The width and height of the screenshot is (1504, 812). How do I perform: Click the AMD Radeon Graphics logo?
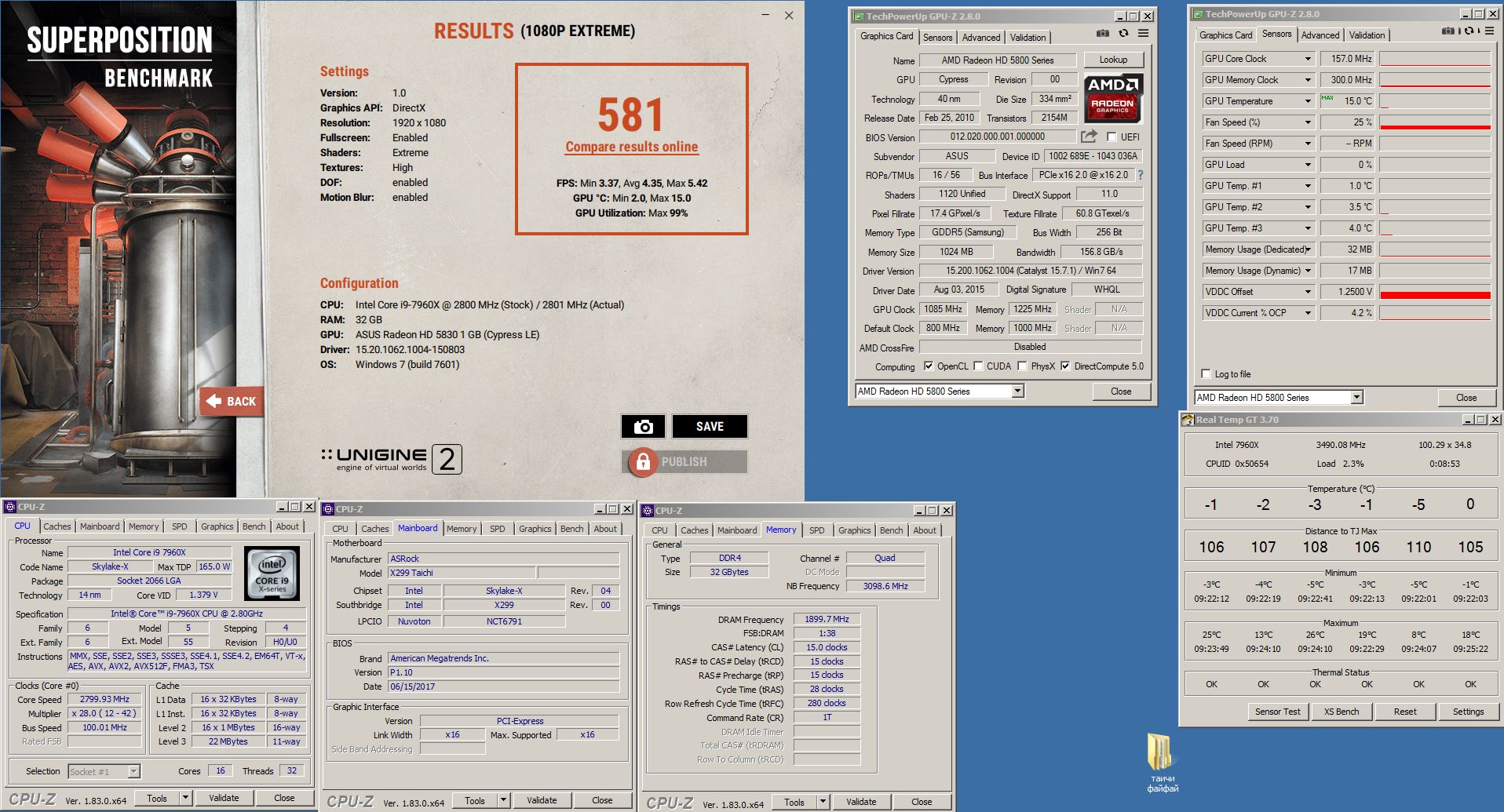[1113, 98]
